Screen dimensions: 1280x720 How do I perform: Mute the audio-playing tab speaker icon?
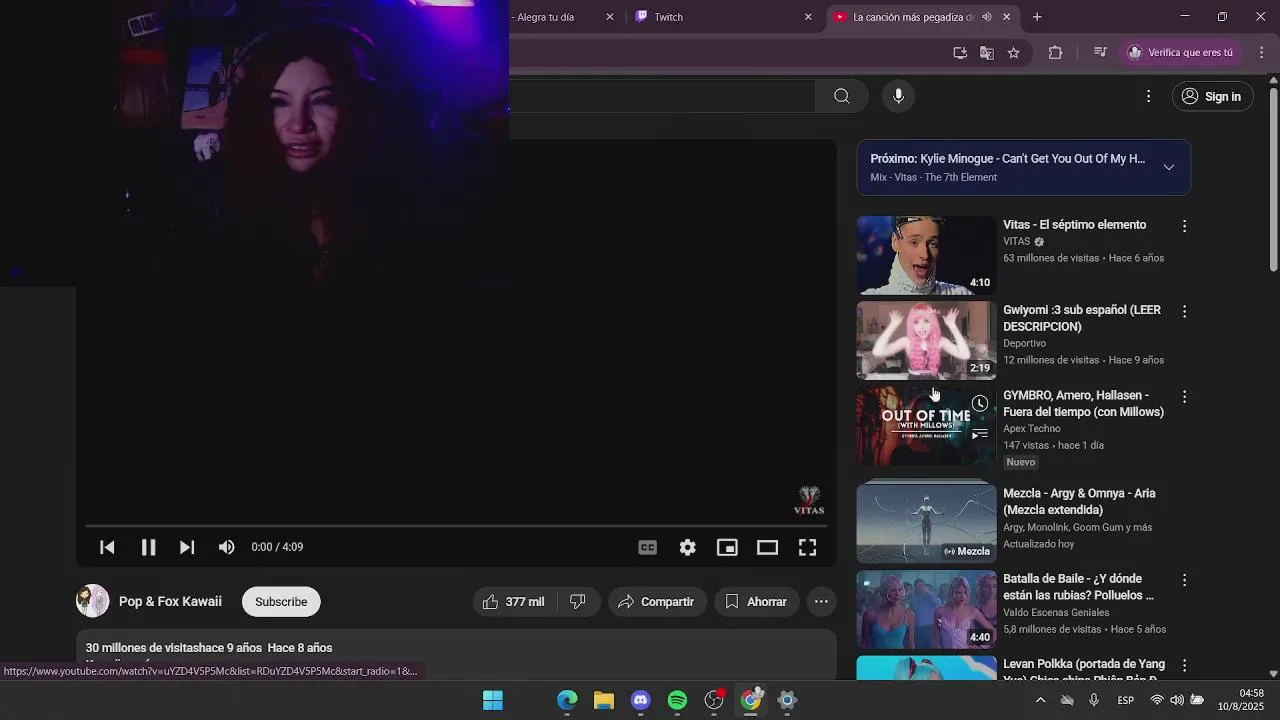pos(987,17)
